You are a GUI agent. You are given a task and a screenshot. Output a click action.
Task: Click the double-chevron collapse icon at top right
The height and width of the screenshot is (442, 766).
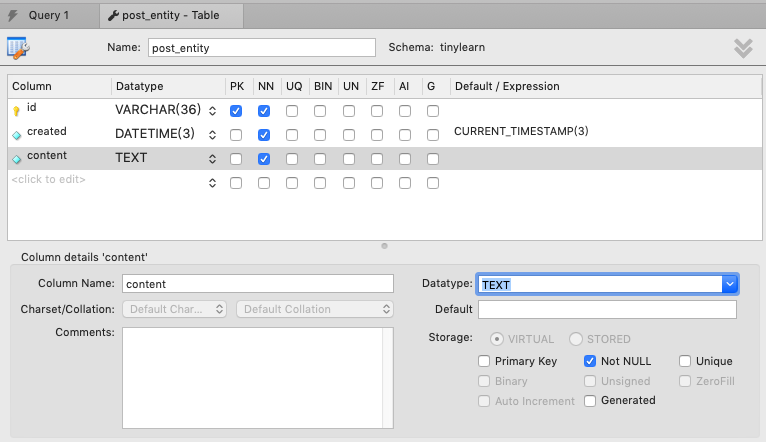[x=743, y=47]
